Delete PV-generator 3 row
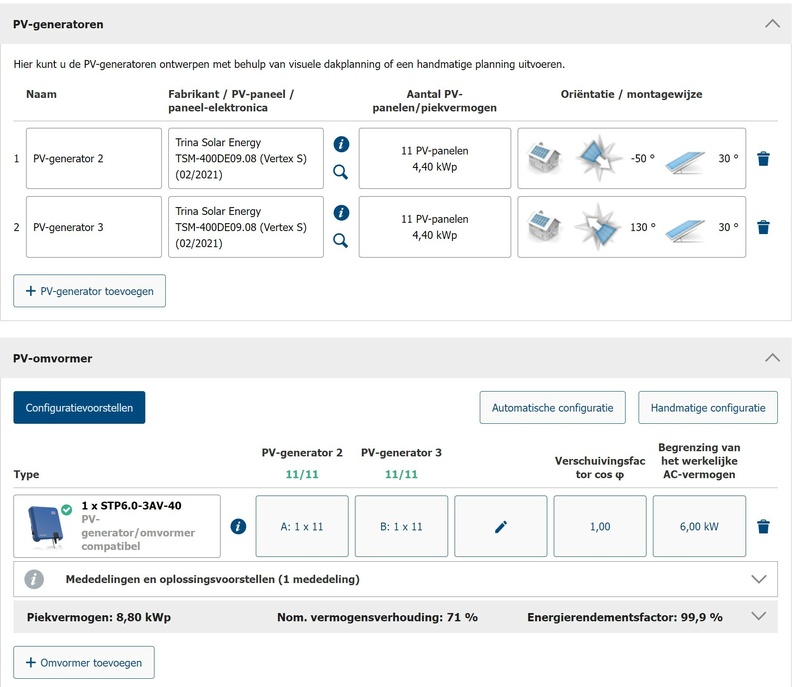This screenshot has width=800, height=687. point(763,227)
